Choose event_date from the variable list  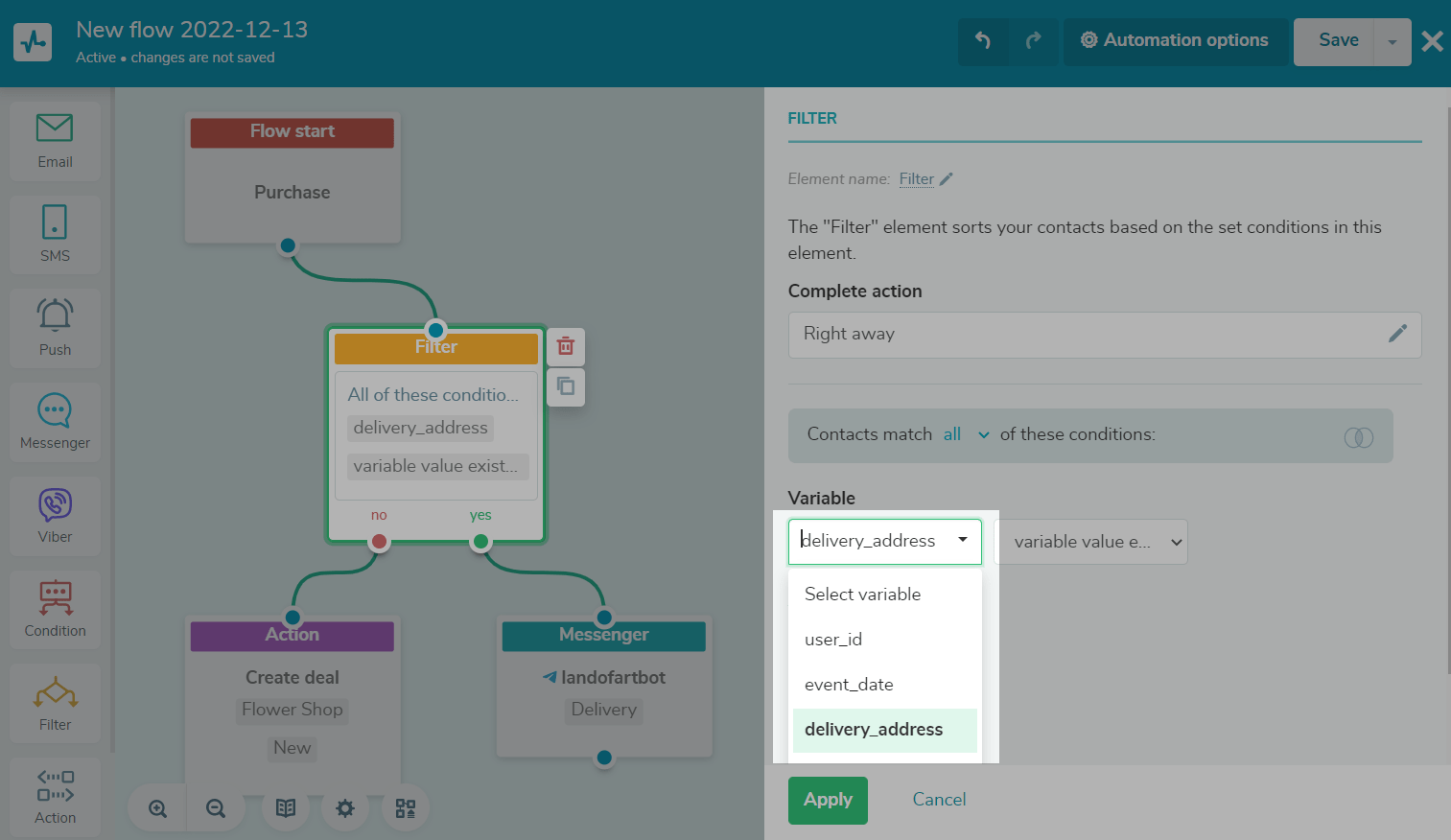tap(849, 685)
